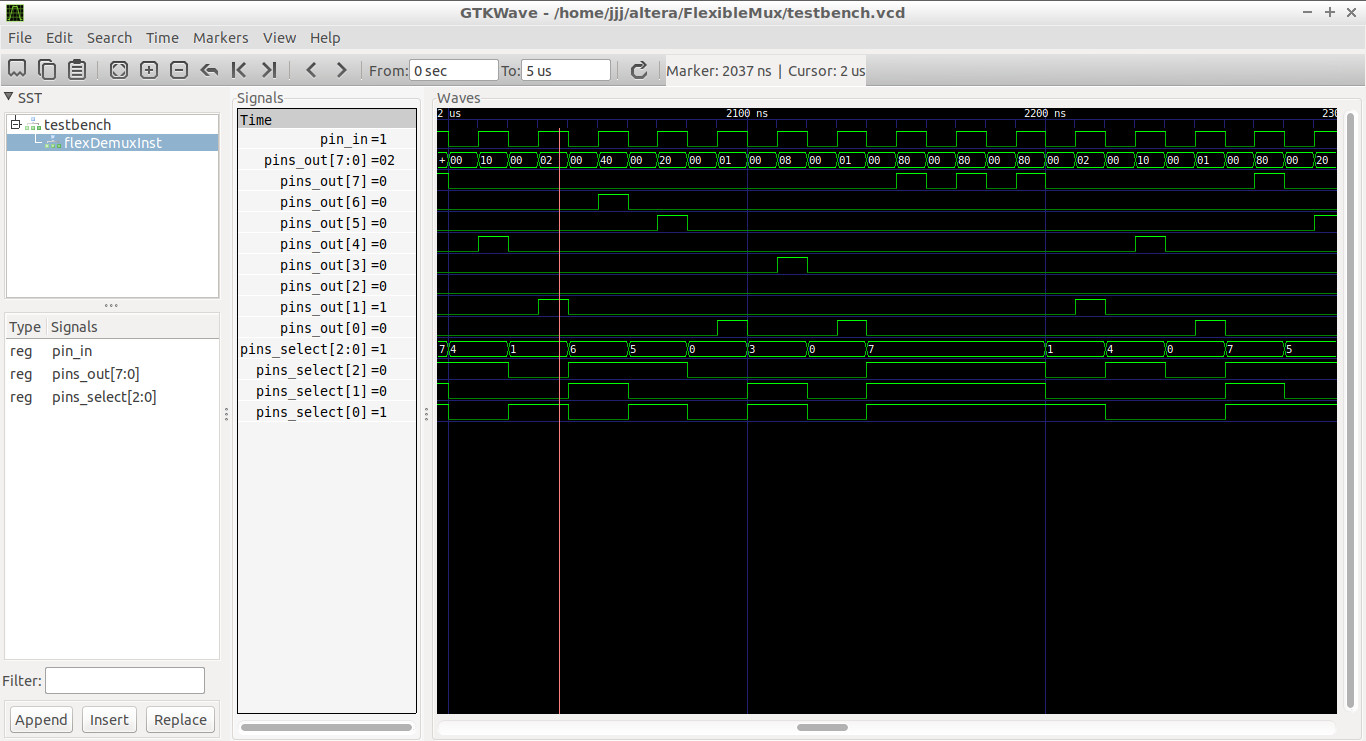Screen dimensions: 1366x741
Task: Click the 2100 ns mark on the time ruler
Action: (746, 114)
